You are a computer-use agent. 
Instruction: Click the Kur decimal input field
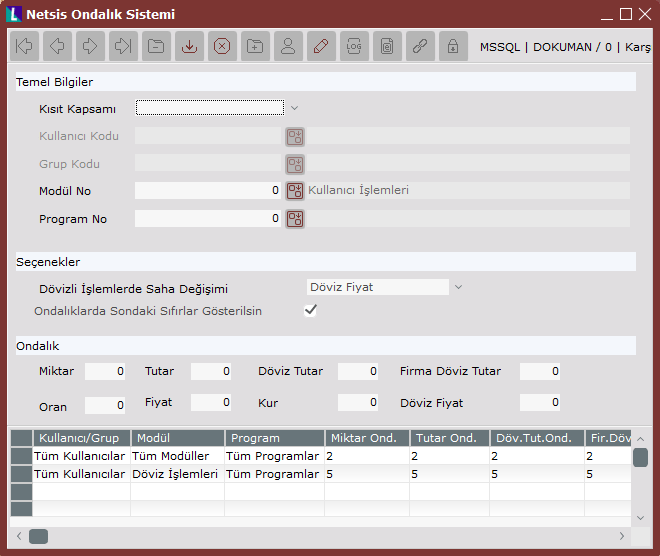[357, 403]
